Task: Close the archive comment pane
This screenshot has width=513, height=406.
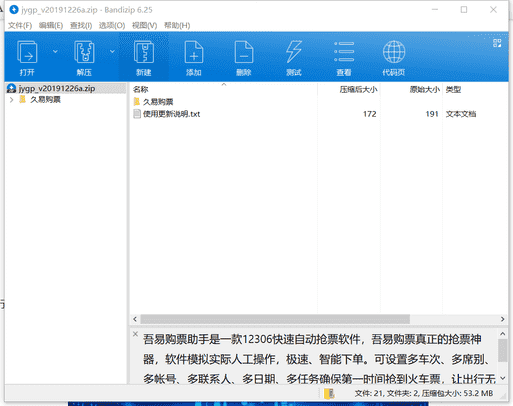Action: click(135, 334)
